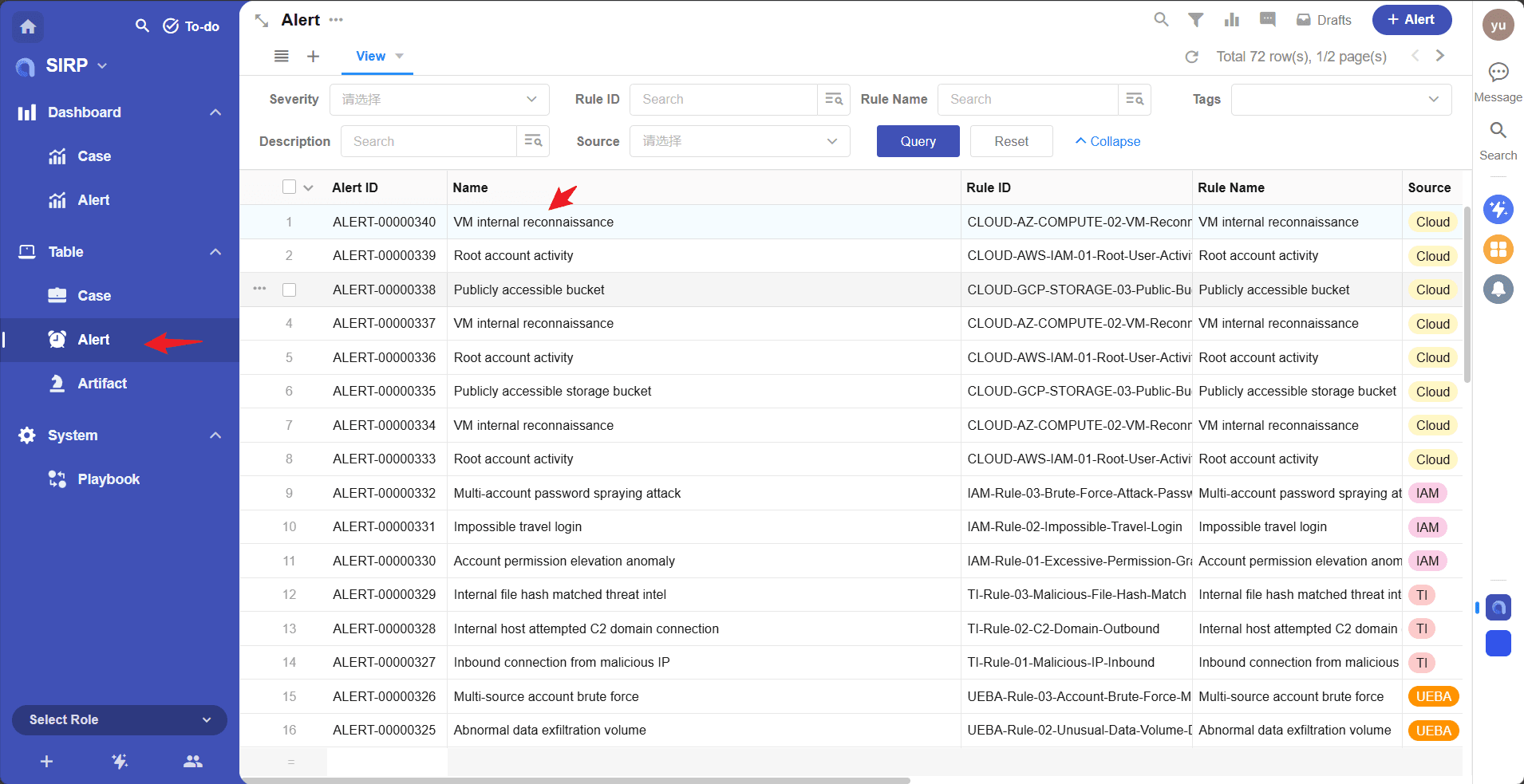Open the Severity dropdown
The height and width of the screenshot is (784, 1524).
(x=439, y=100)
